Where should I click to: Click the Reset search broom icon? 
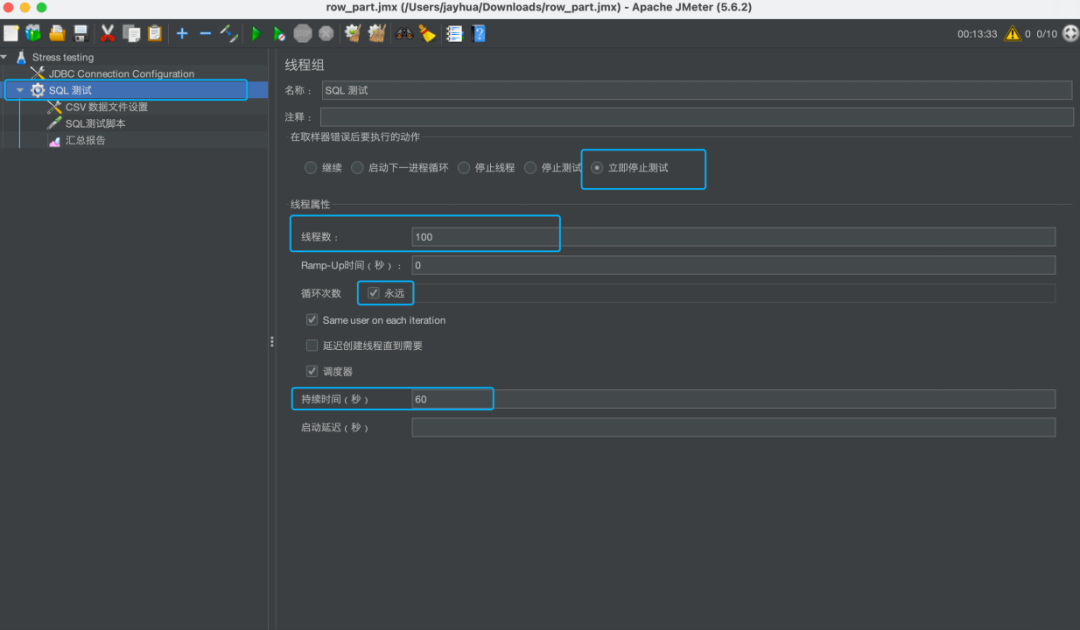tap(427, 33)
